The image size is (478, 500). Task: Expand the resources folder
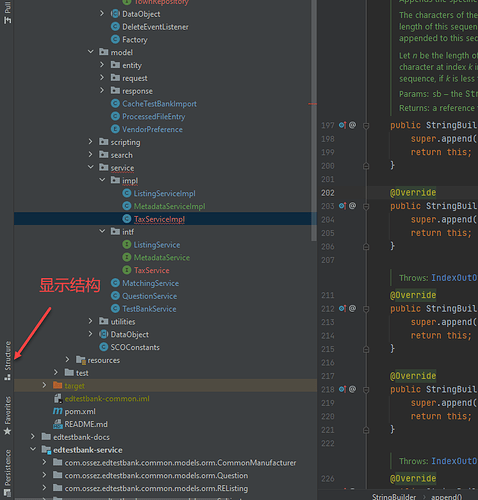point(67,360)
